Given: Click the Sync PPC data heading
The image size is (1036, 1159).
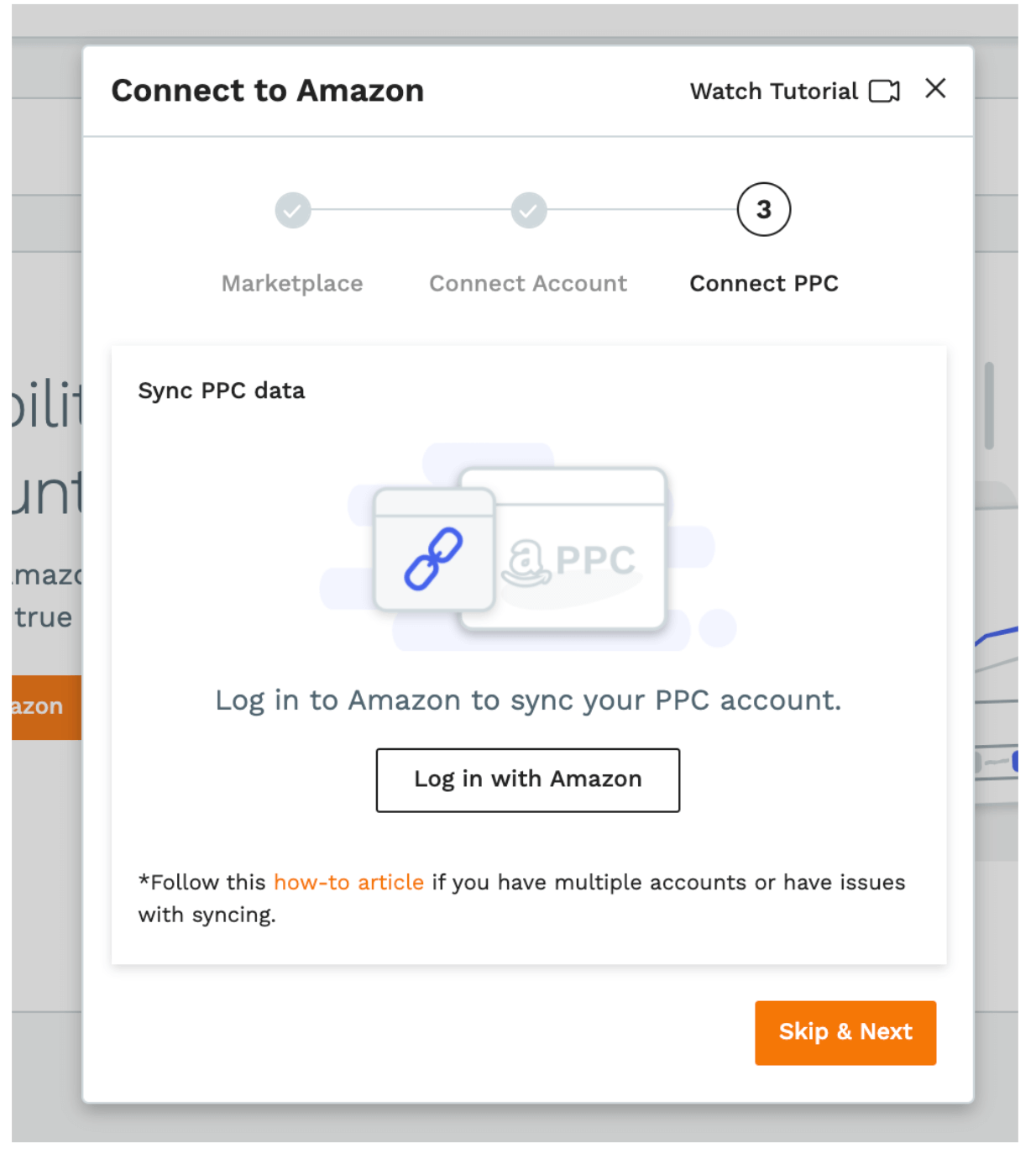Looking at the screenshot, I should click(x=222, y=391).
